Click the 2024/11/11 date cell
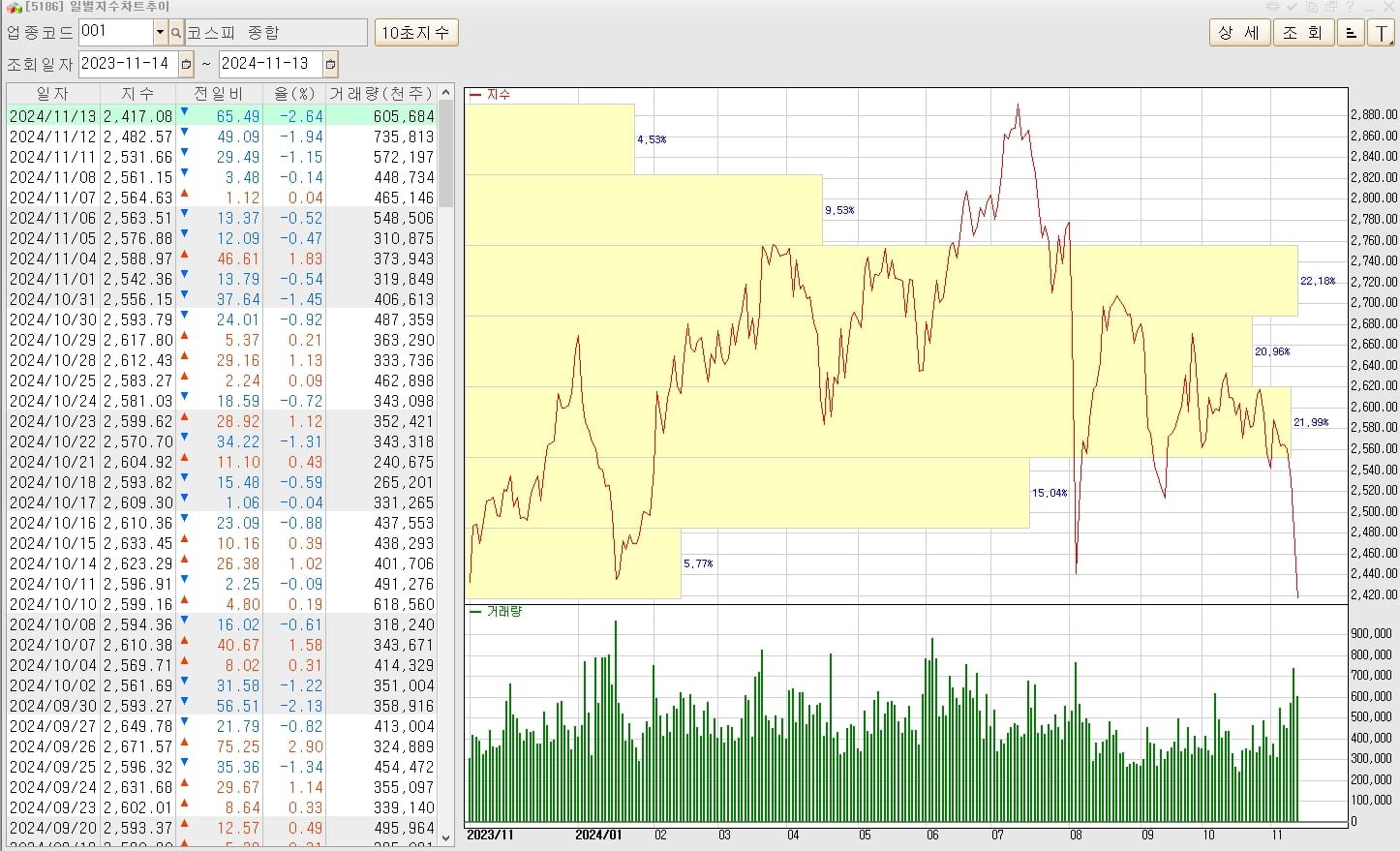The image size is (1400, 851). pyautogui.click(x=53, y=157)
